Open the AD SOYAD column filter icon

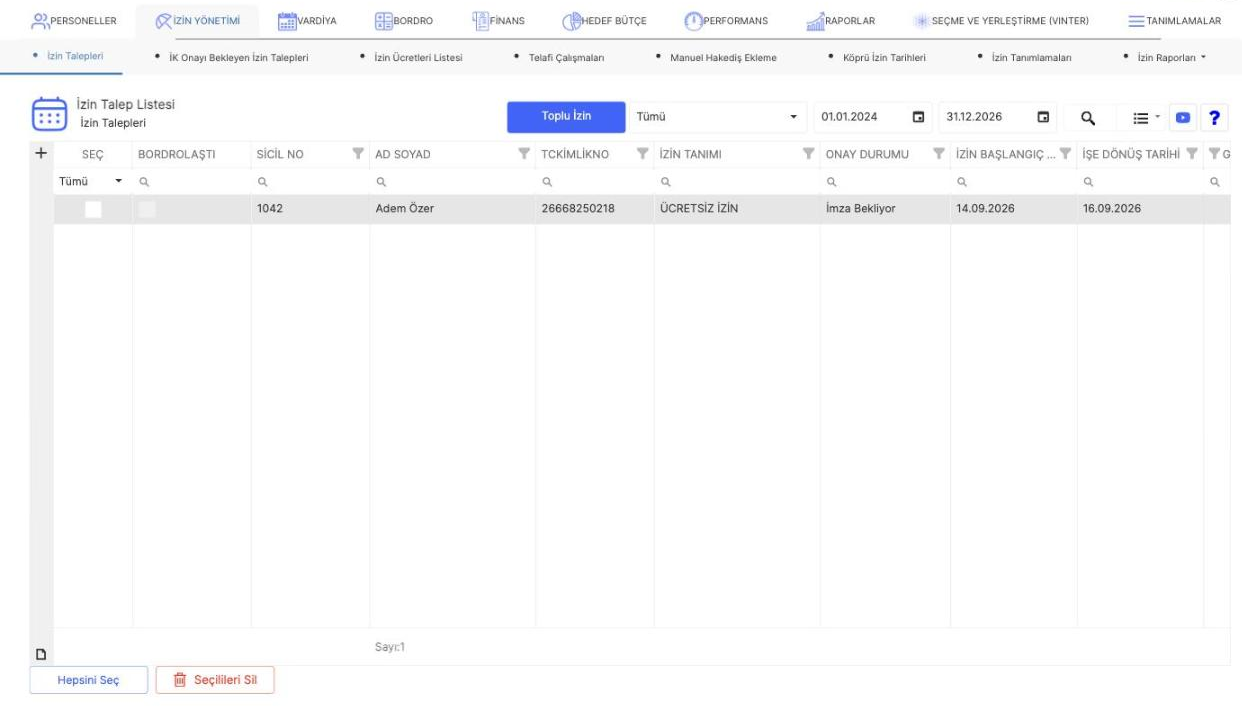click(524, 154)
